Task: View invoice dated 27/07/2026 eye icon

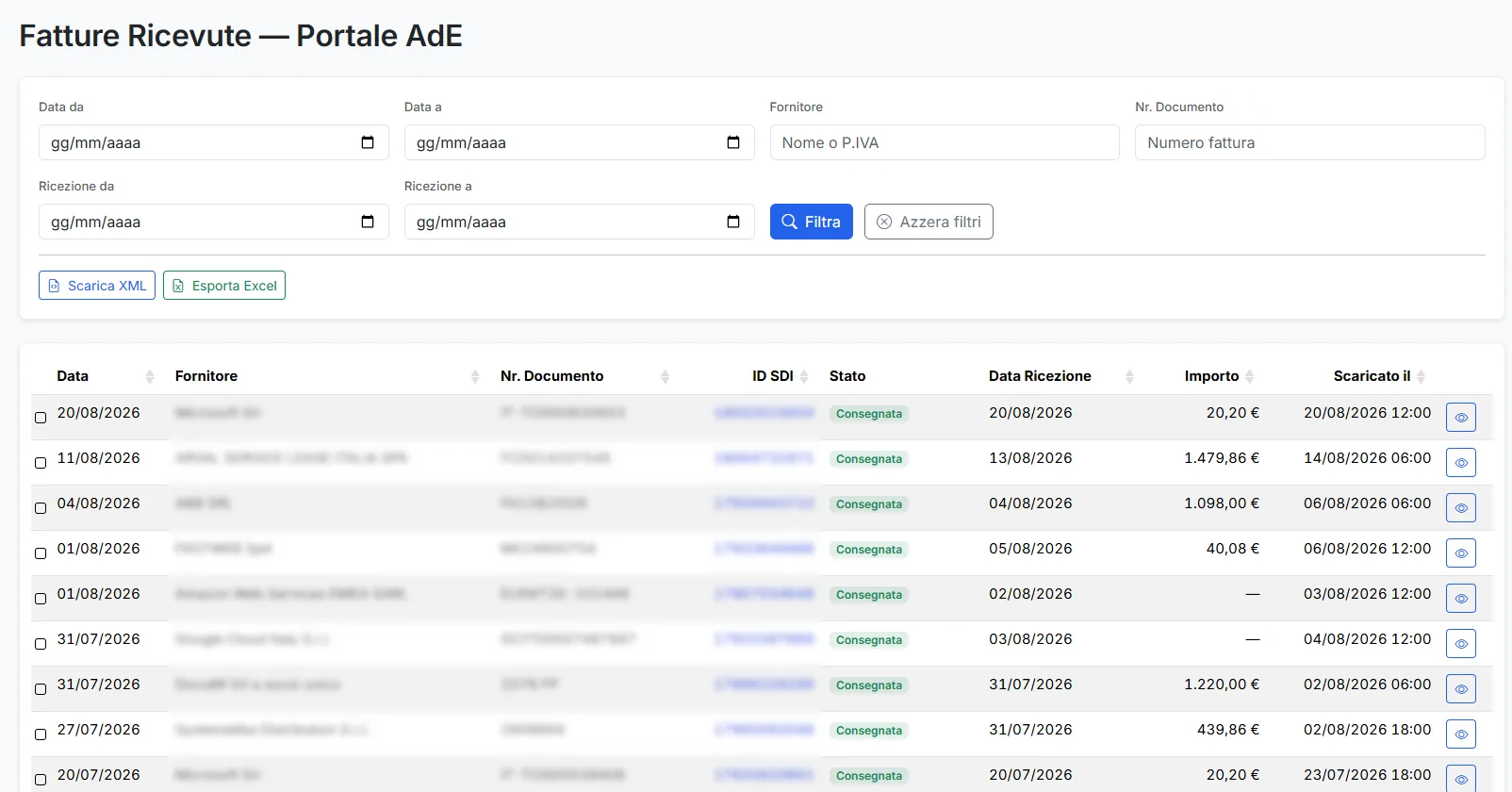Action: 1461,734
